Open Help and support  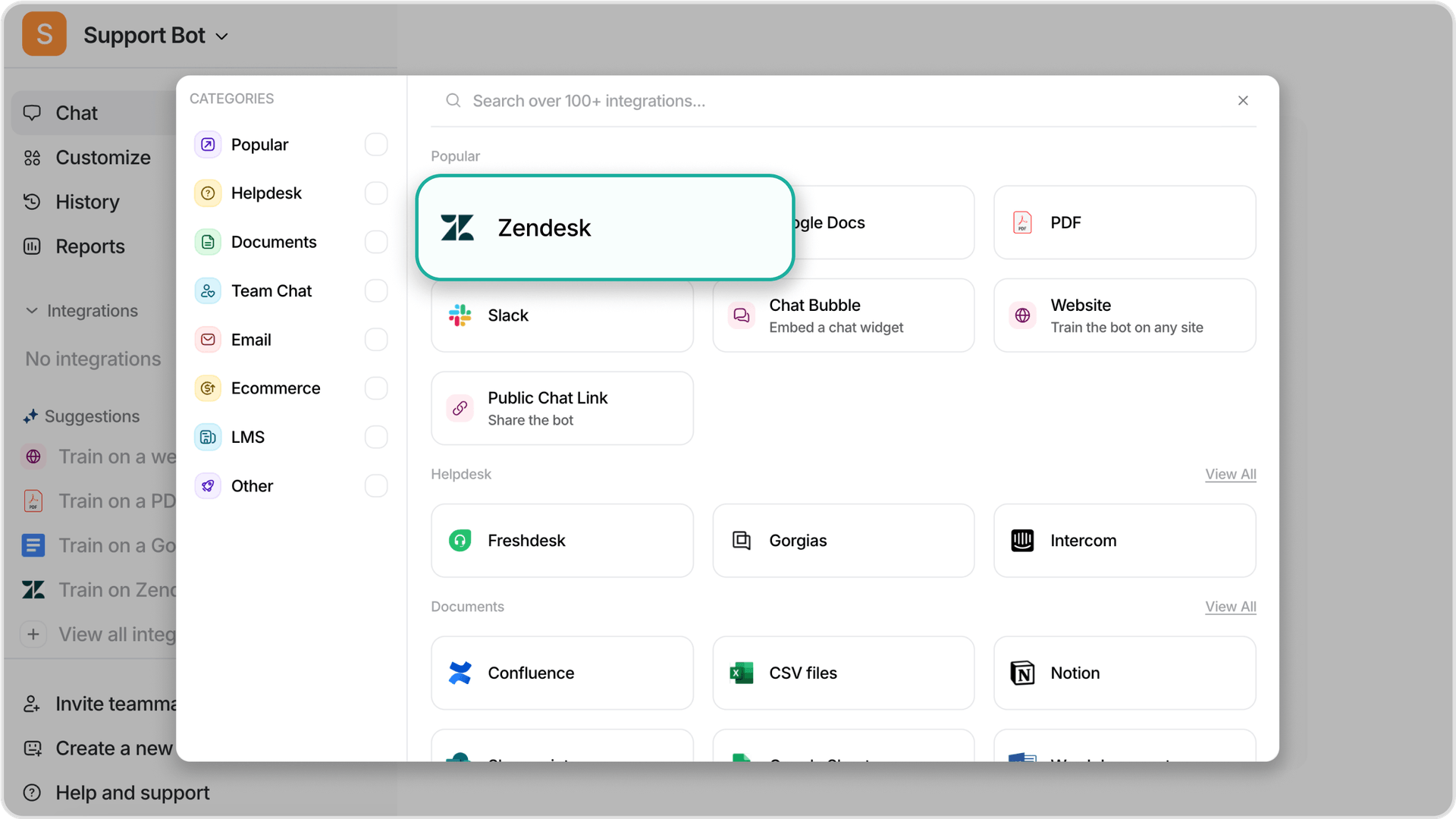(x=117, y=792)
